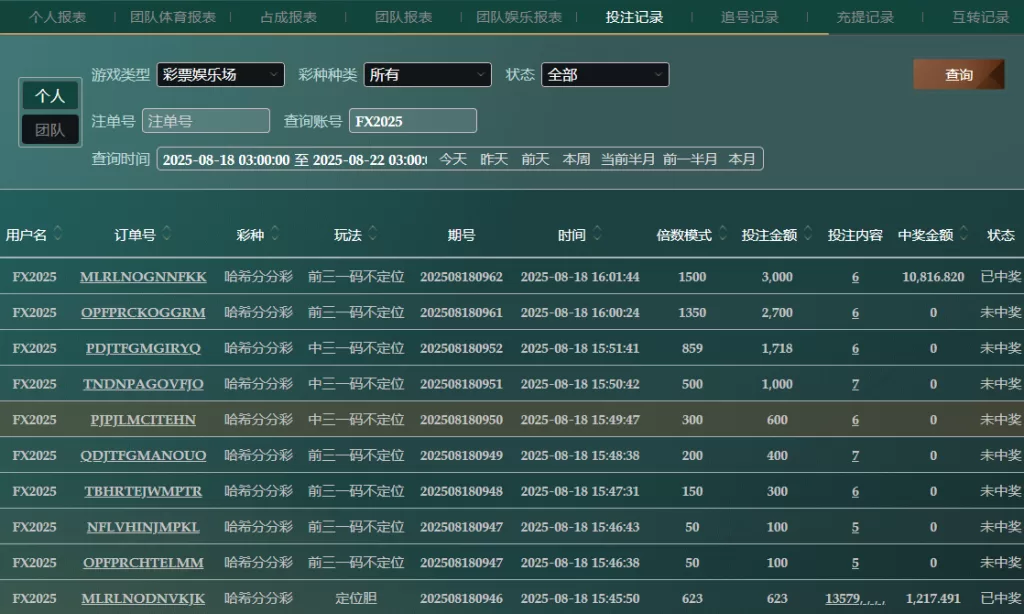Choose 本月 quick date range
This screenshot has width=1024, height=614.
pyautogui.click(x=742, y=159)
